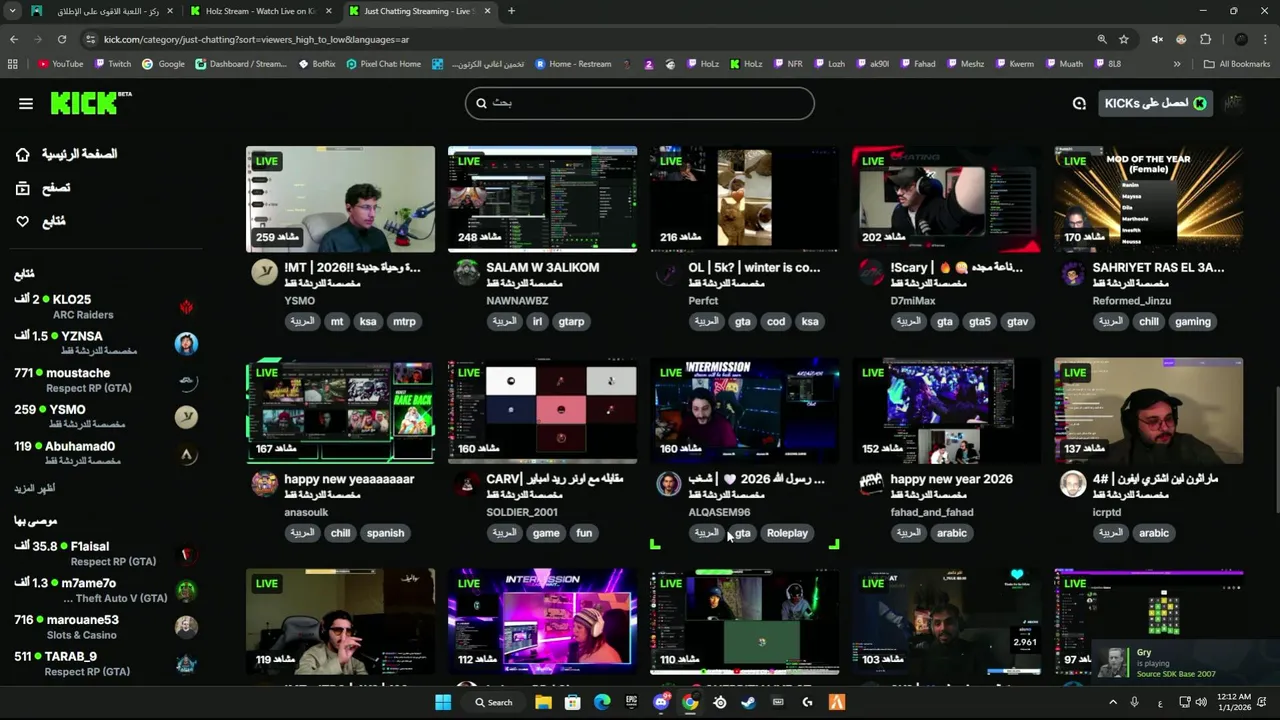Open the Kick hamburger sidebar menu
The height and width of the screenshot is (720, 1280).
tap(26, 103)
